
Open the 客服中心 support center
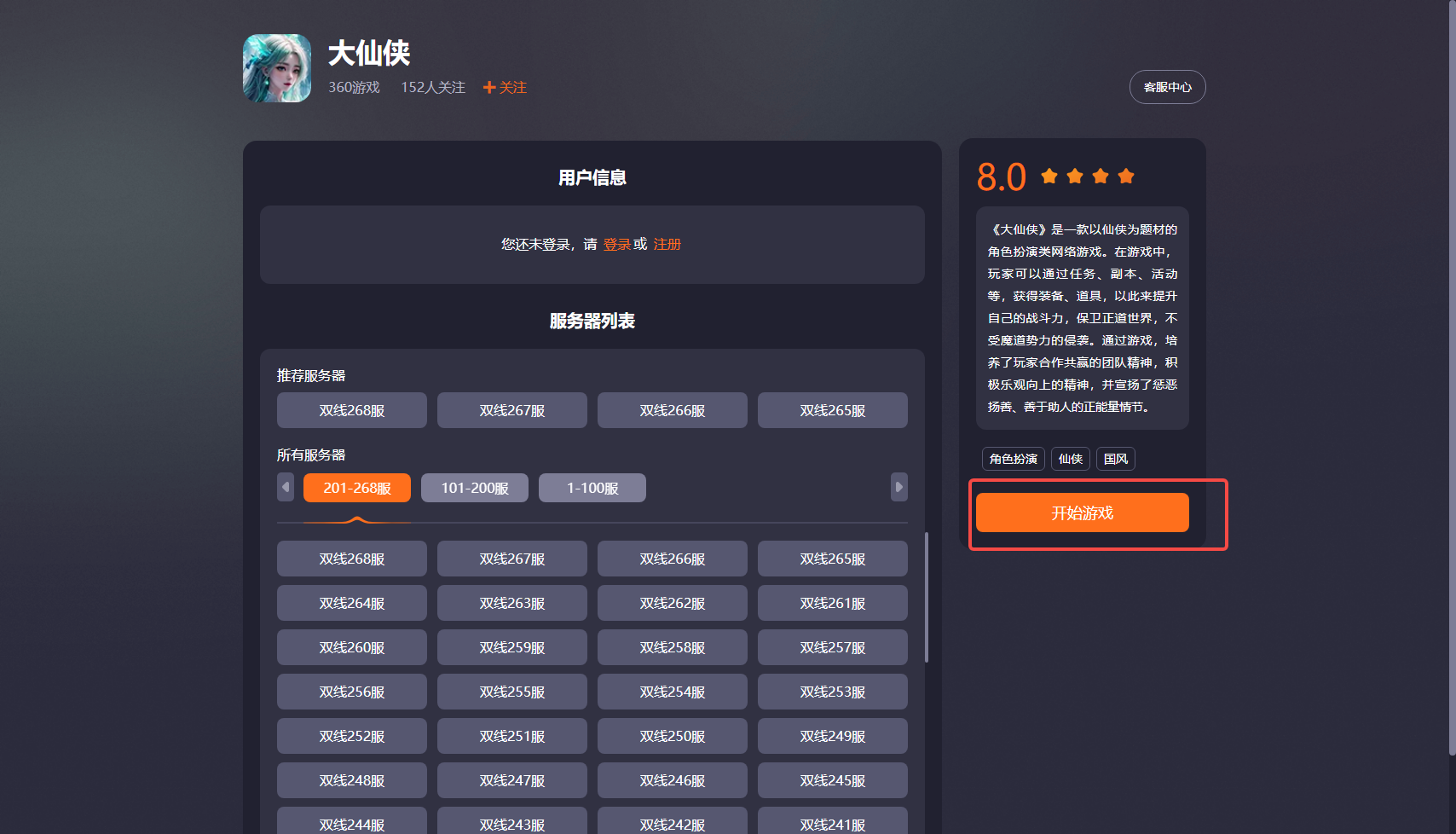coord(1167,86)
